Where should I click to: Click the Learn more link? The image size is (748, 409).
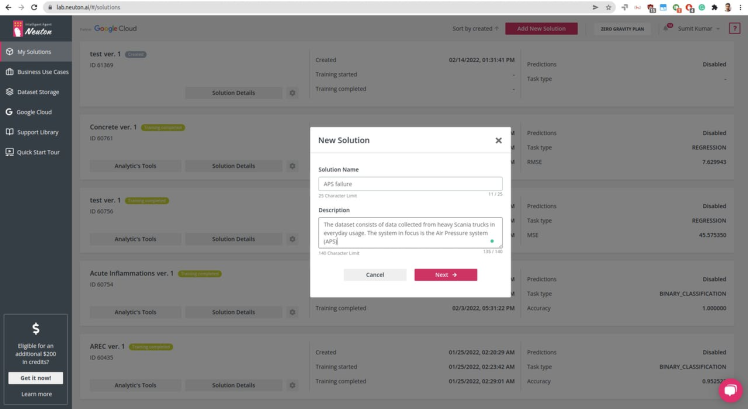[36, 394]
